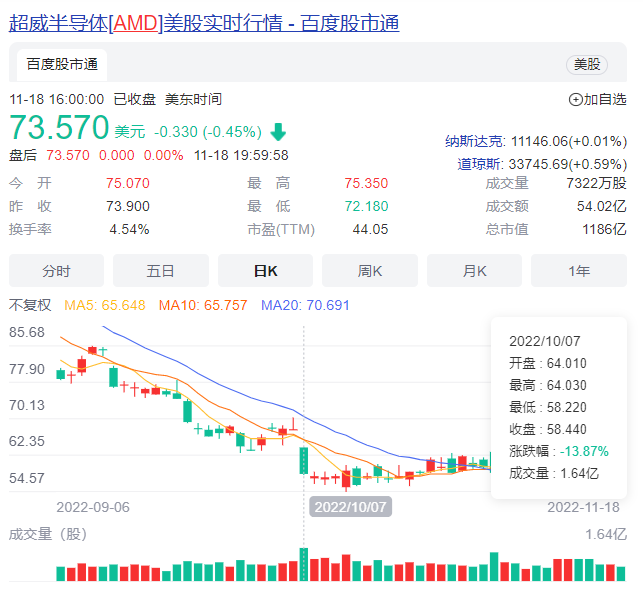This screenshot has height=591, width=643.
Task: Click the MA10: 65.757 indicator label
Action: click(x=203, y=305)
